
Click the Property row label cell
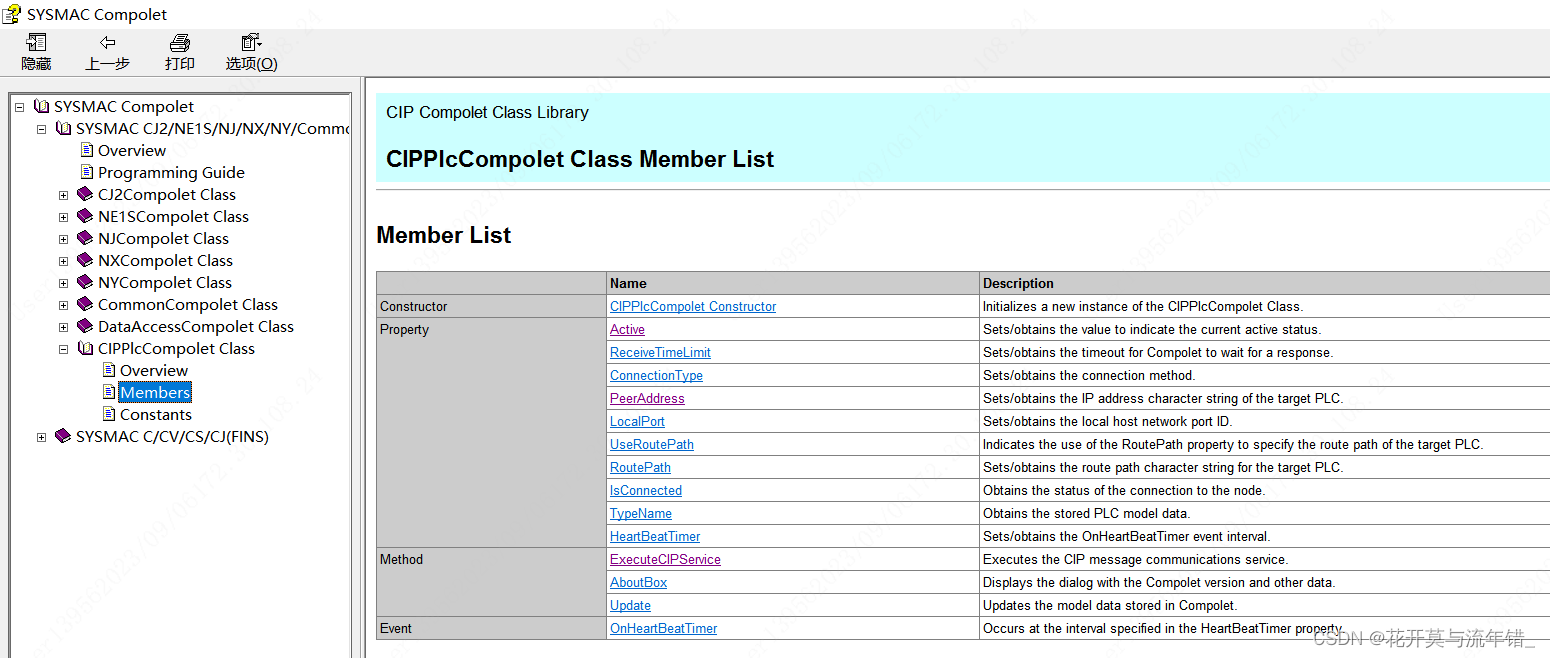coord(491,432)
